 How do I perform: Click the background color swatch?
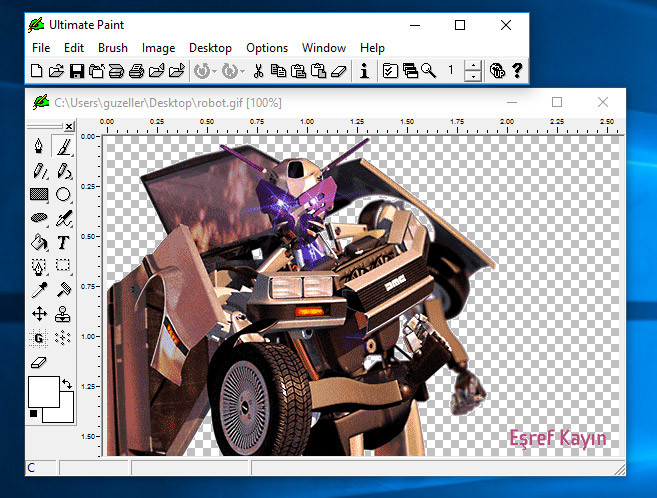[x=67, y=413]
